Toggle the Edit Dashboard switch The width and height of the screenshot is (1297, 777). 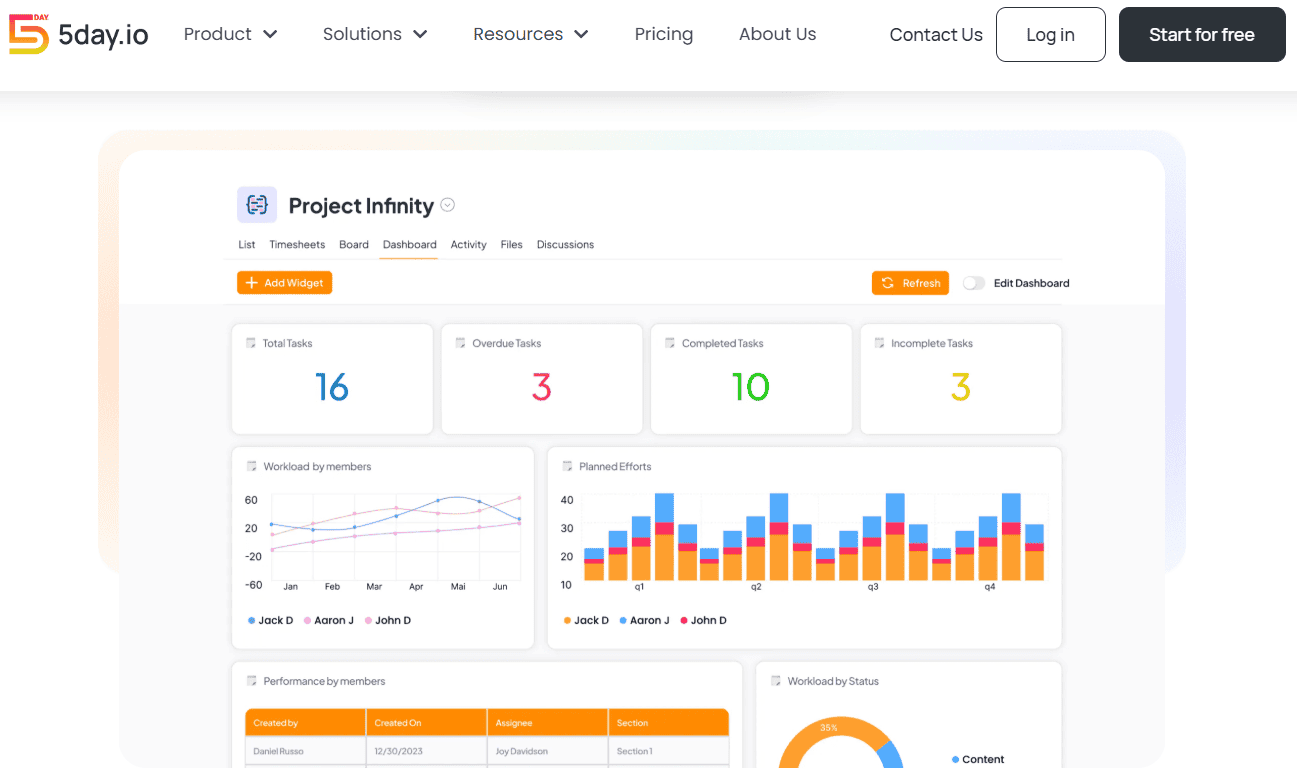point(973,283)
